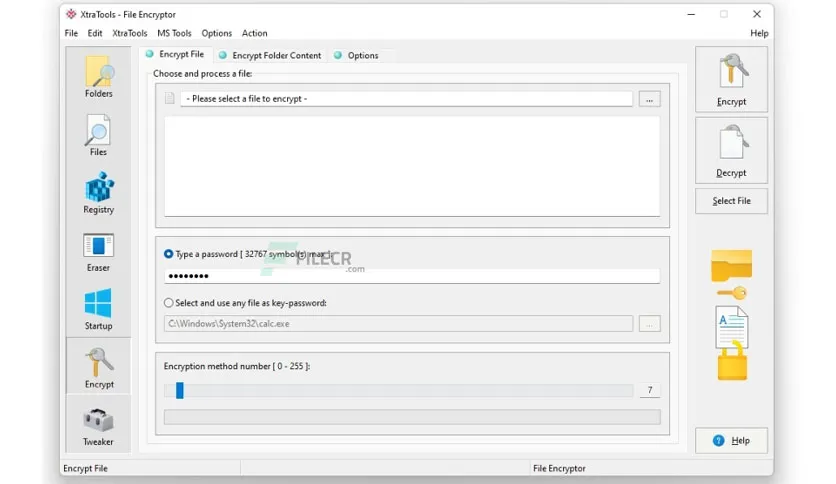Click 'Encryption method number [ 0 - 255 ]:' label
836x484 pixels.
click(x=237, y=366)
